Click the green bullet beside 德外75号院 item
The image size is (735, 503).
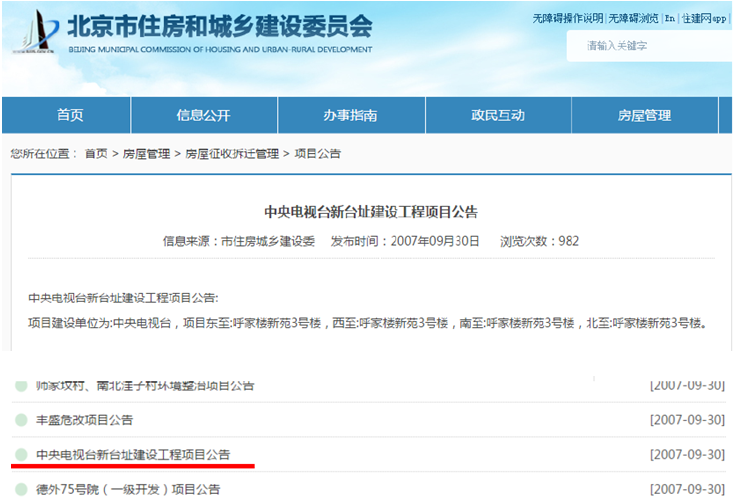point(21,489)
